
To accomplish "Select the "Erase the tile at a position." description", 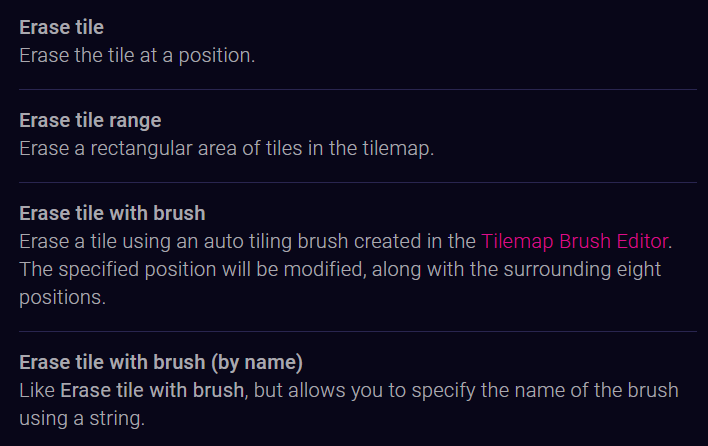I will [137, 56].
